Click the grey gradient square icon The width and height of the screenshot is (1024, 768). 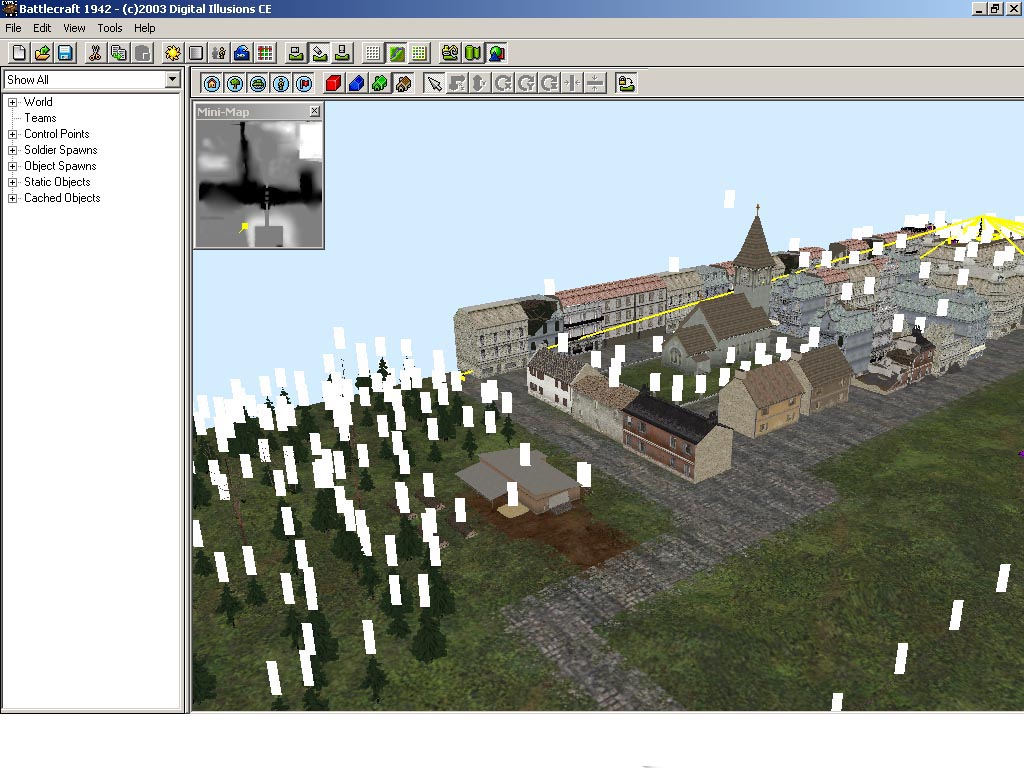(x=196, y=53)
